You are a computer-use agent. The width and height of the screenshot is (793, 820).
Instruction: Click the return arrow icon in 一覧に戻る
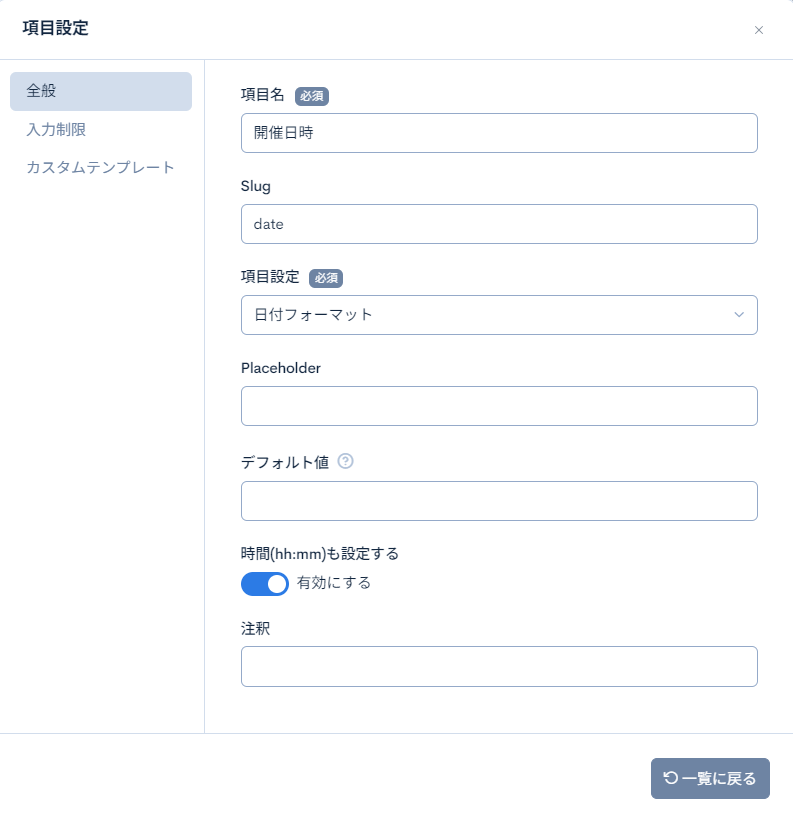click(670, 778)
